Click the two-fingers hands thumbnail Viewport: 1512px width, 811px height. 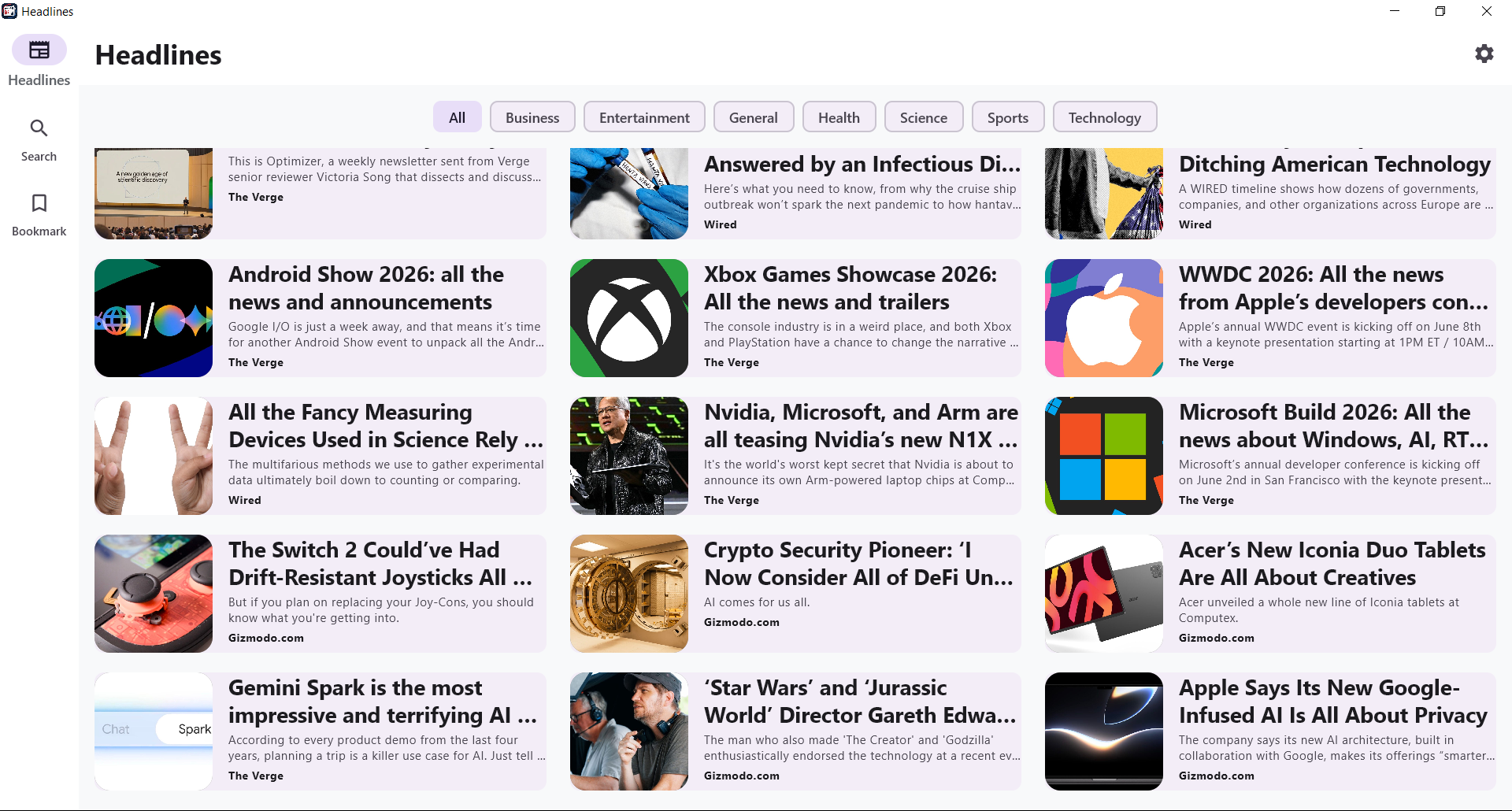click(x=154, y=456)
